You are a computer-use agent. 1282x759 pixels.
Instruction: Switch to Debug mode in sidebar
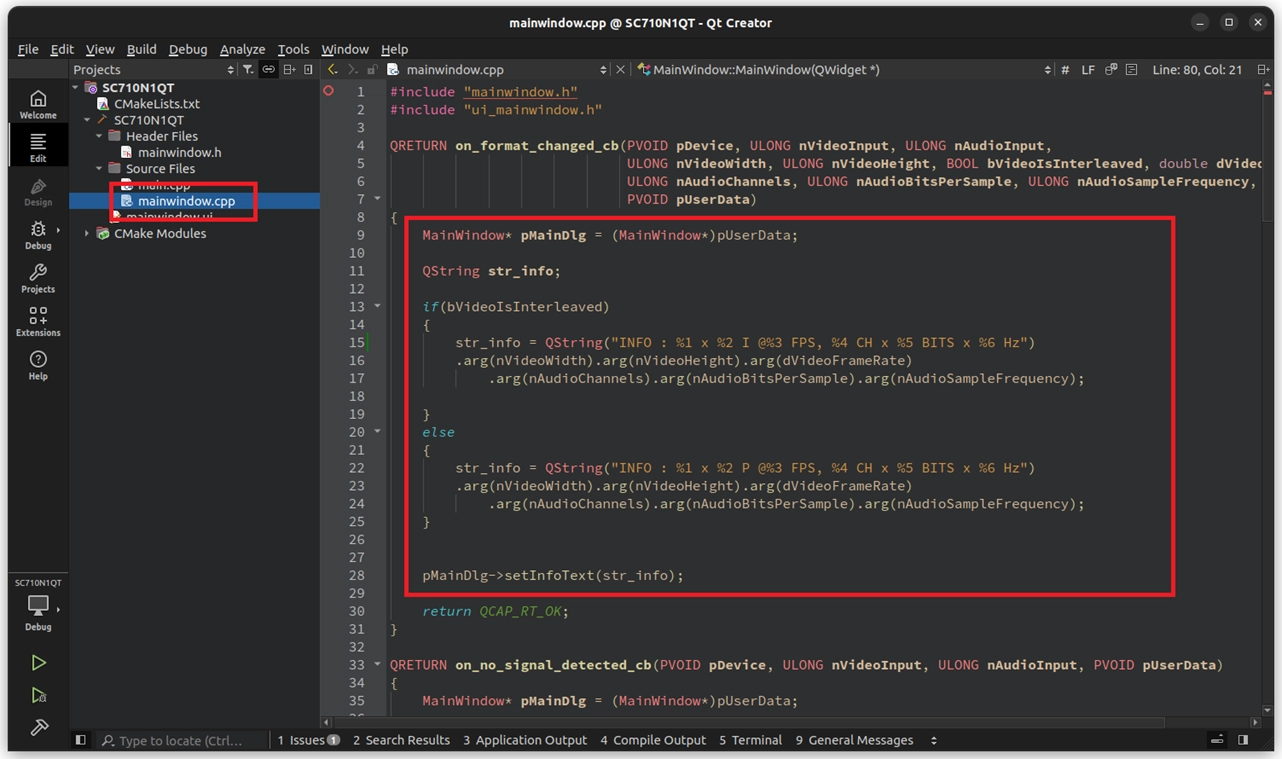[x=38, y=235]
